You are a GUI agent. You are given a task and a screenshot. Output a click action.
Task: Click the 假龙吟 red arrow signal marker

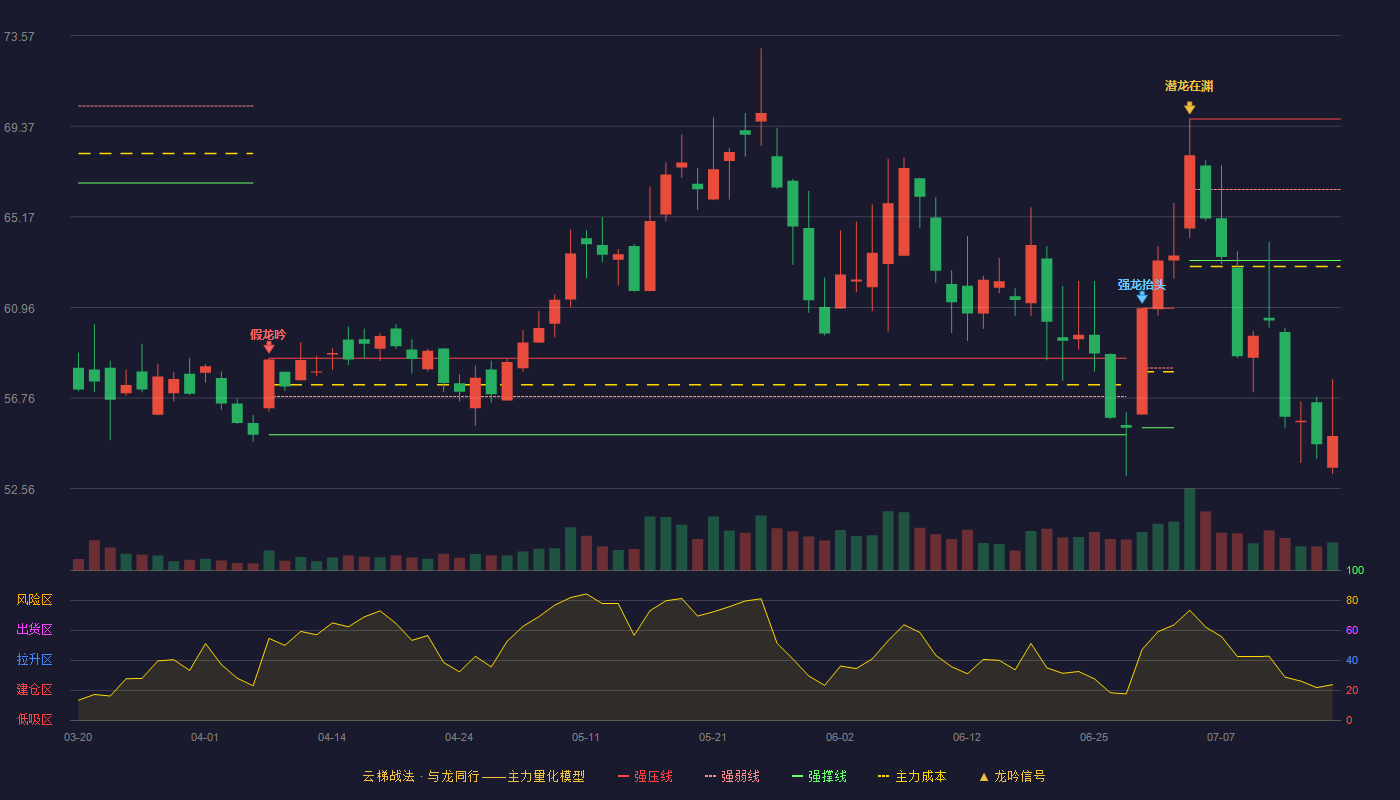click(268, 347)
